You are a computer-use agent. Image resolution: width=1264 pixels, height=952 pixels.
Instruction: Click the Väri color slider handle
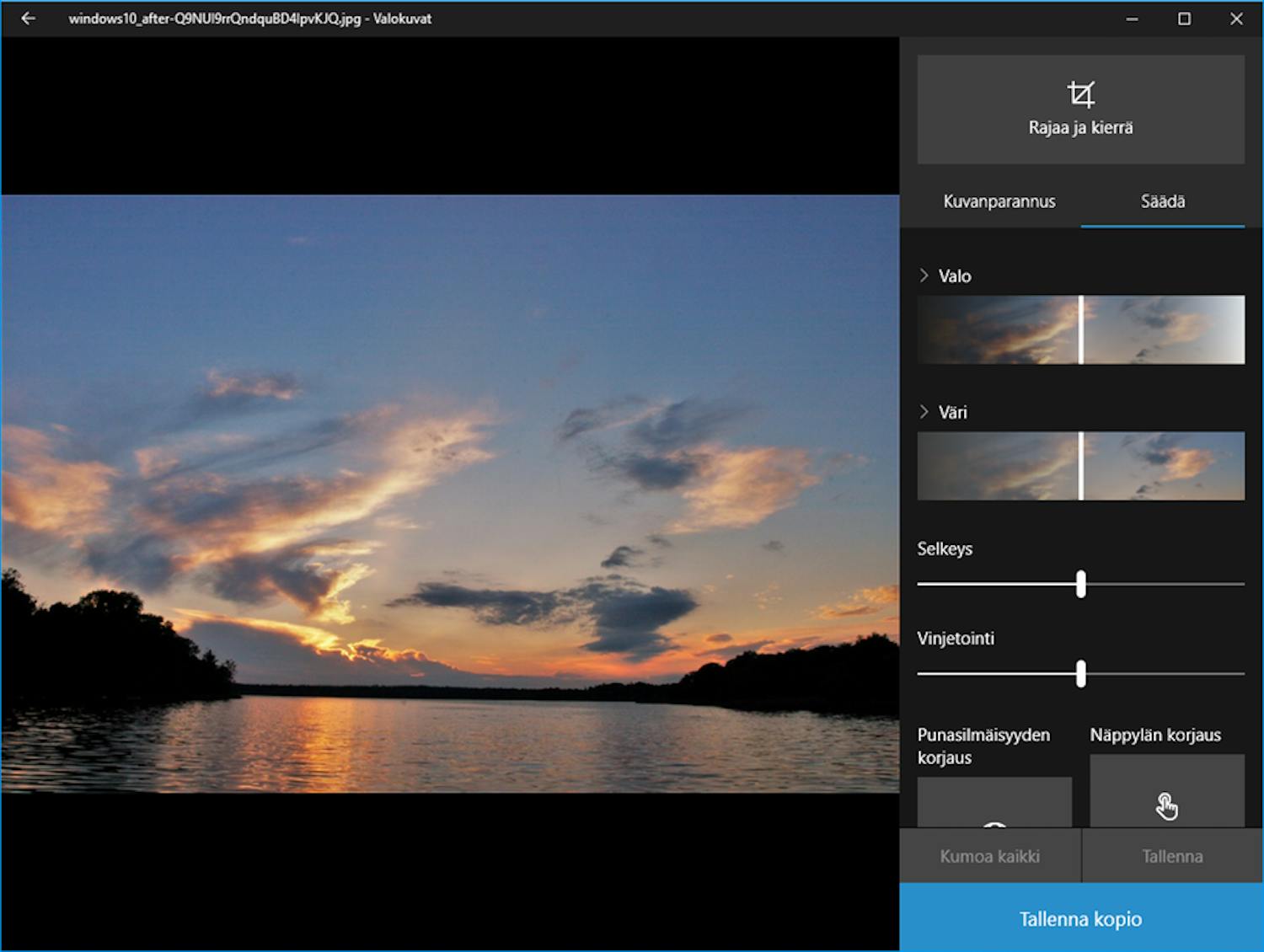(x=1081, y=466)
